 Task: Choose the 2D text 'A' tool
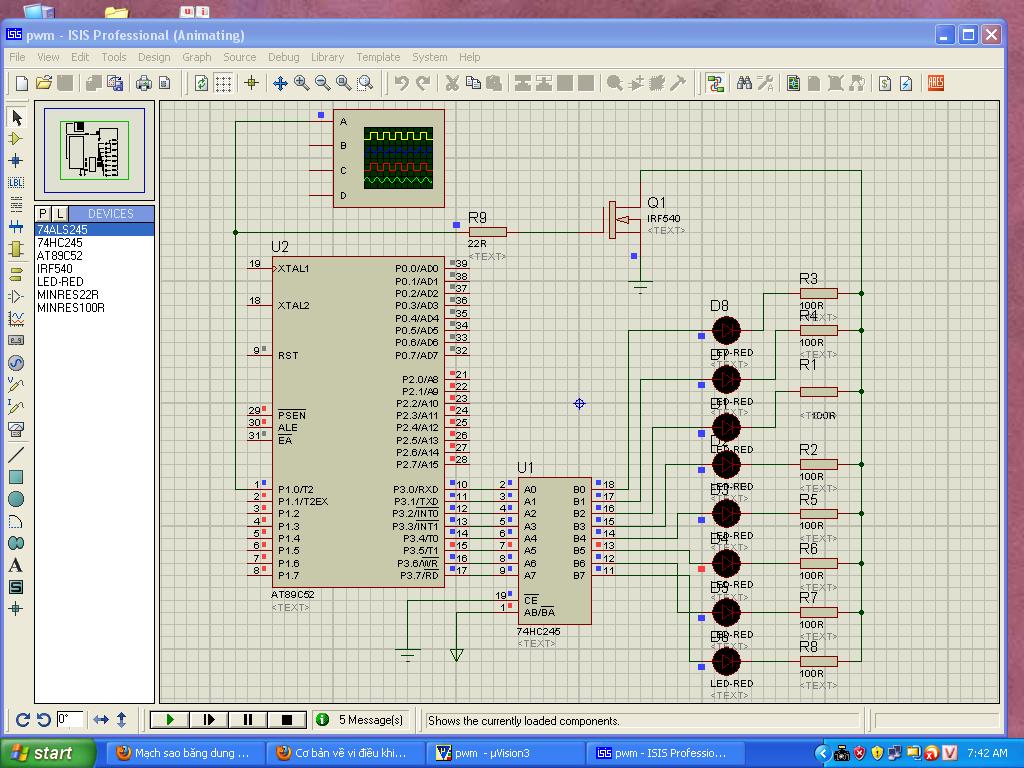[16, 565]
